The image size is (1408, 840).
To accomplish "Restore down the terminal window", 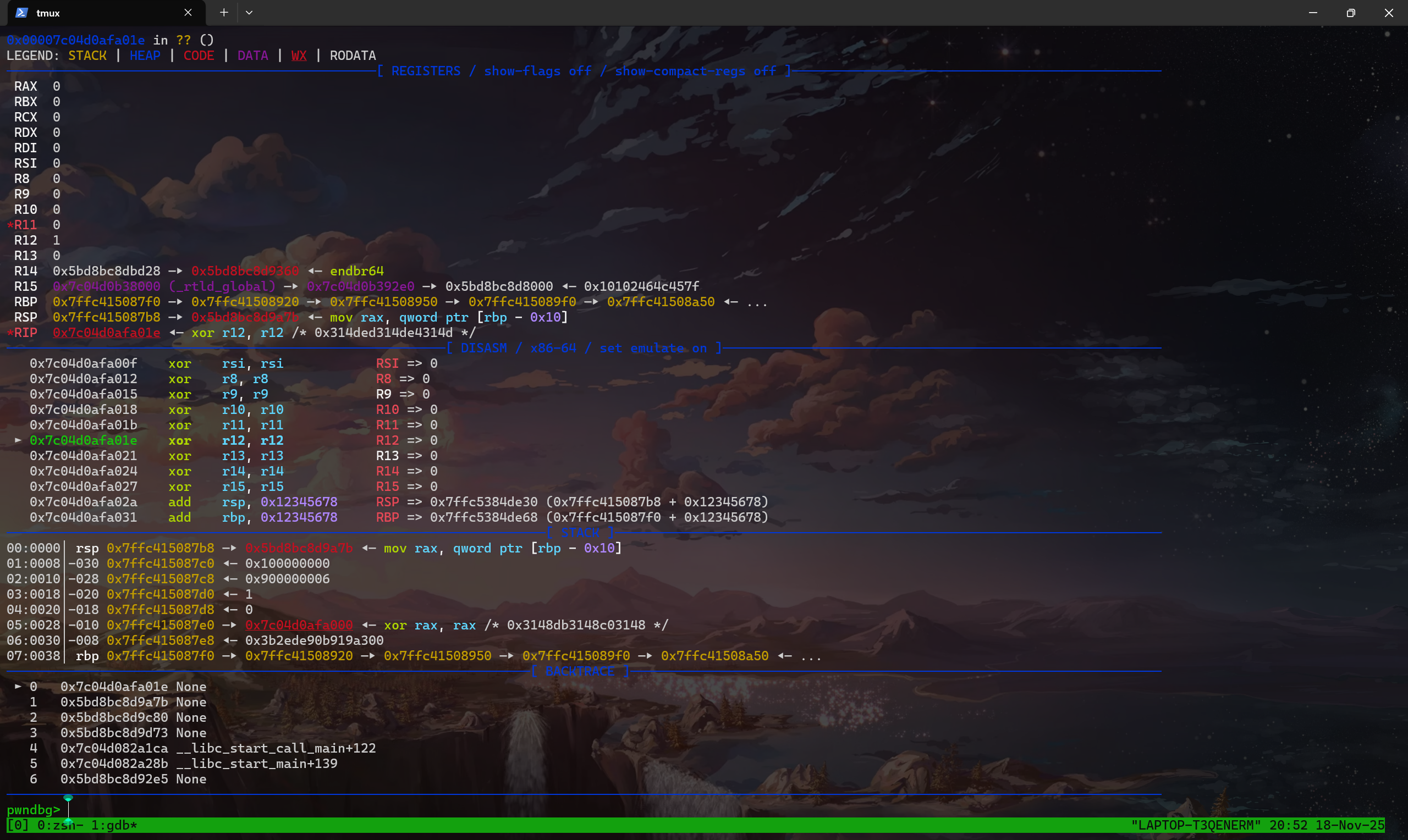I will (x=1351, y=13).
